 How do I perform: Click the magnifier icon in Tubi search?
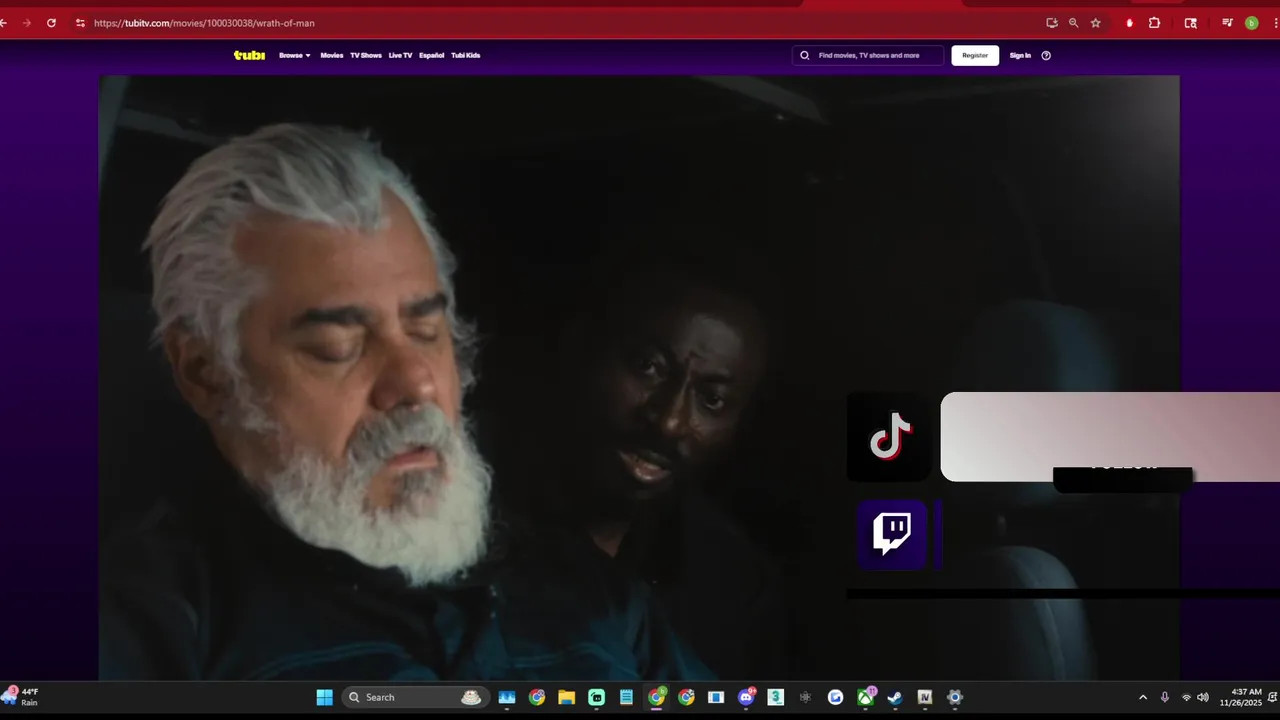(804, 55)
